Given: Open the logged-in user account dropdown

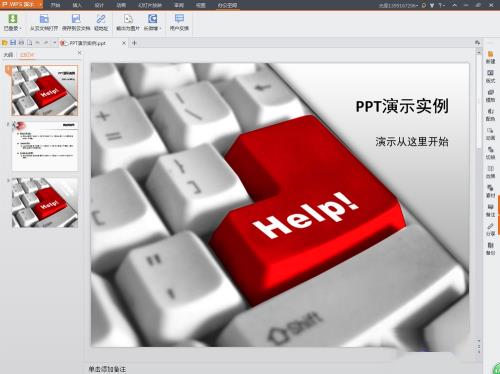Looking at the screenshot, I should pyautogui.click(x=398, y=5).
